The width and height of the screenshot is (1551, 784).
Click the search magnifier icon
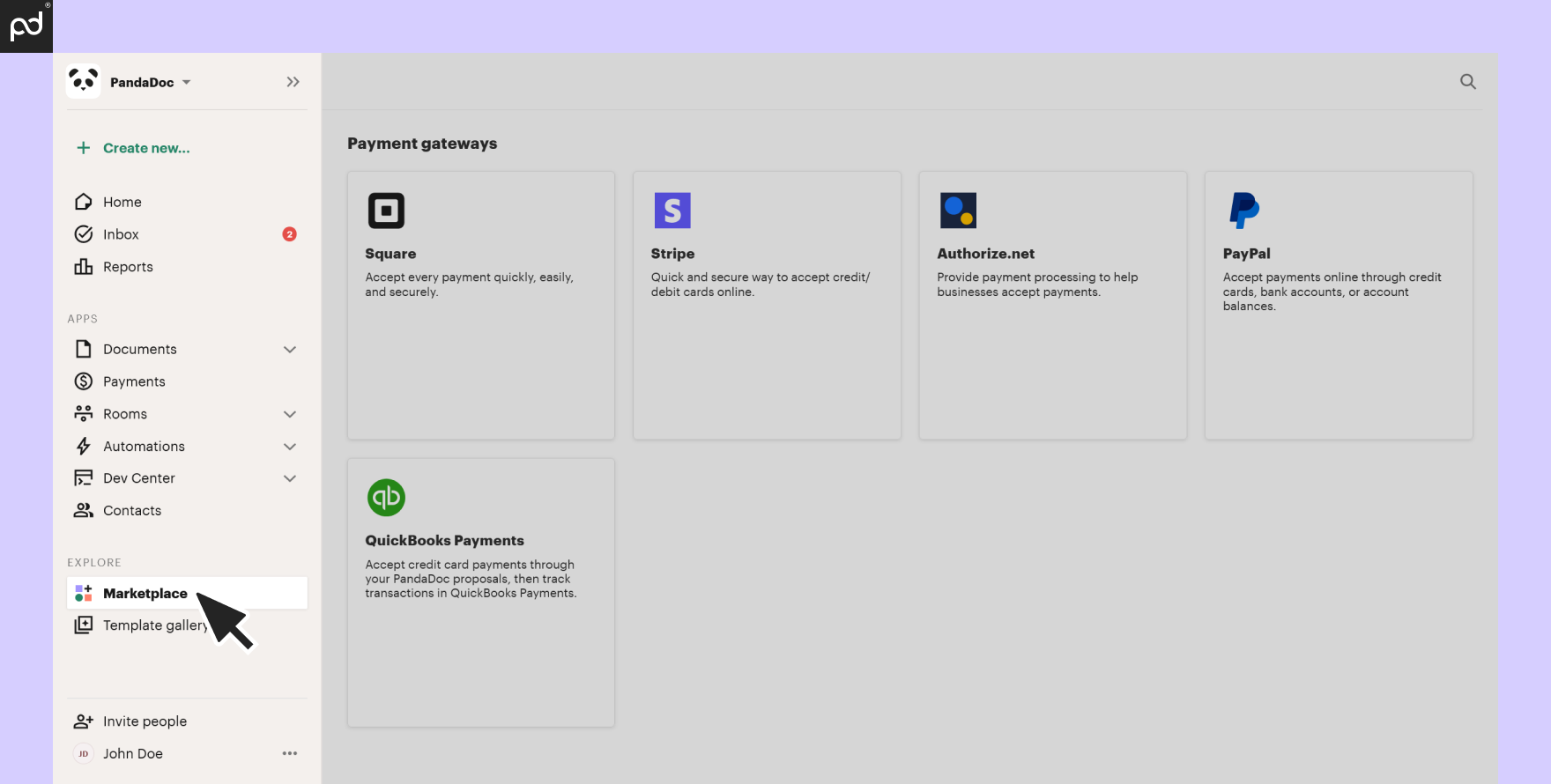coord(1468,81)
